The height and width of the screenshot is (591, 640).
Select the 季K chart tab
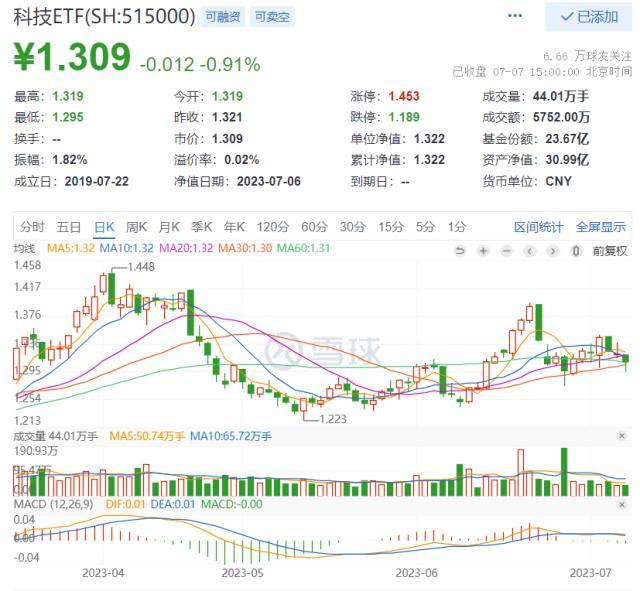click(202, 227)
